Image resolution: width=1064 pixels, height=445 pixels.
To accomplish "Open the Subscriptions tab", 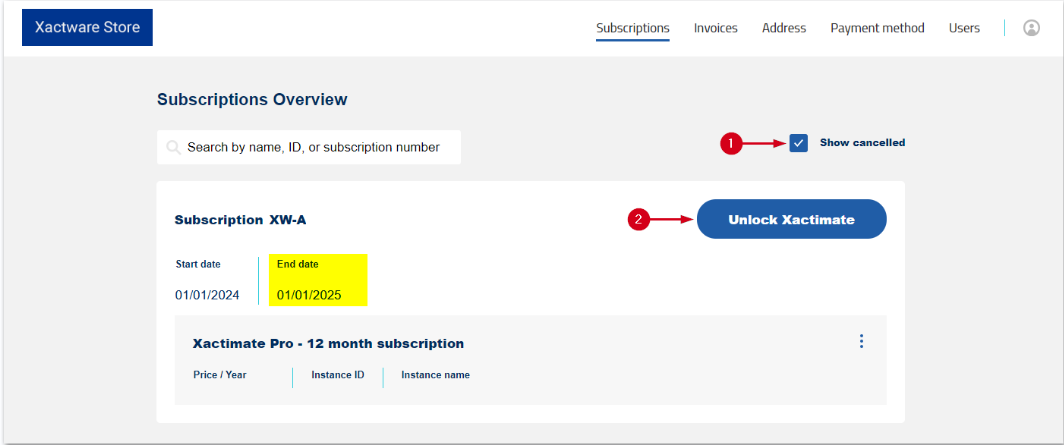I will pyautogui.click(x=633, y=28).
